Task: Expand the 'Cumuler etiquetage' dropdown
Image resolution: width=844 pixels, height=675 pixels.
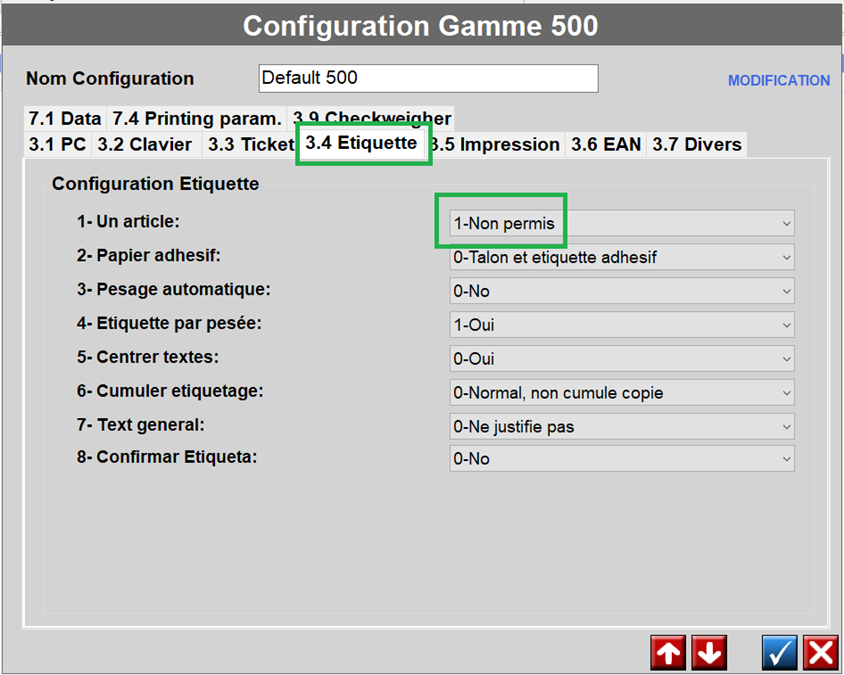Action: (x=622, y=393)
